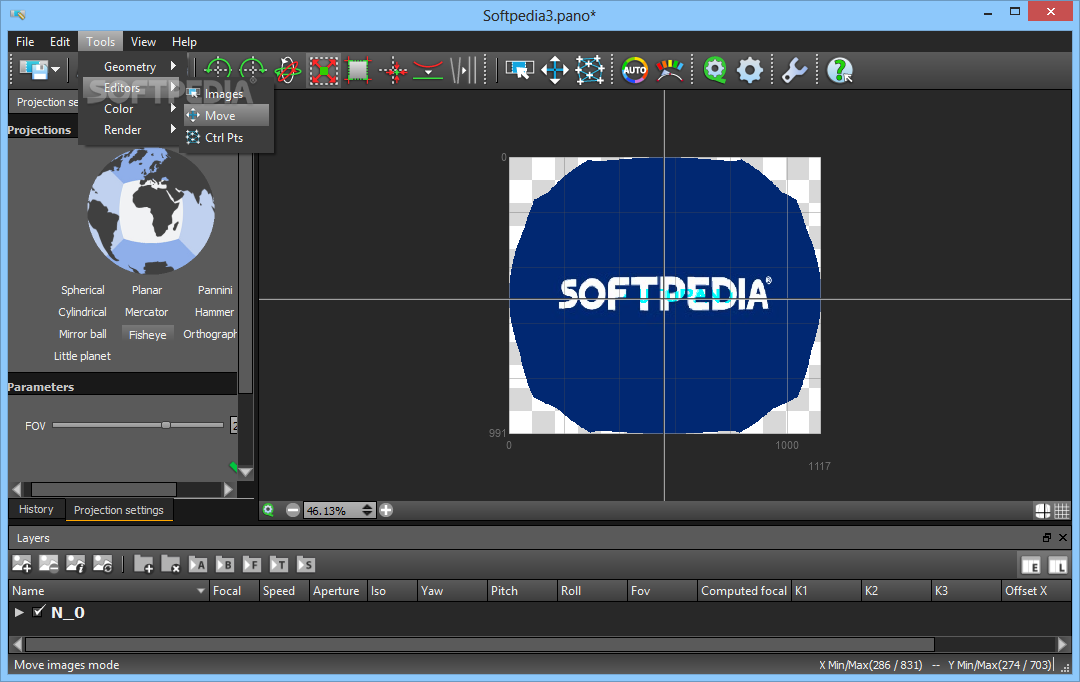The height and width of the screenshot is (682, 1080).
Task: Click the green question mark help icon
Action: [840, 70]
